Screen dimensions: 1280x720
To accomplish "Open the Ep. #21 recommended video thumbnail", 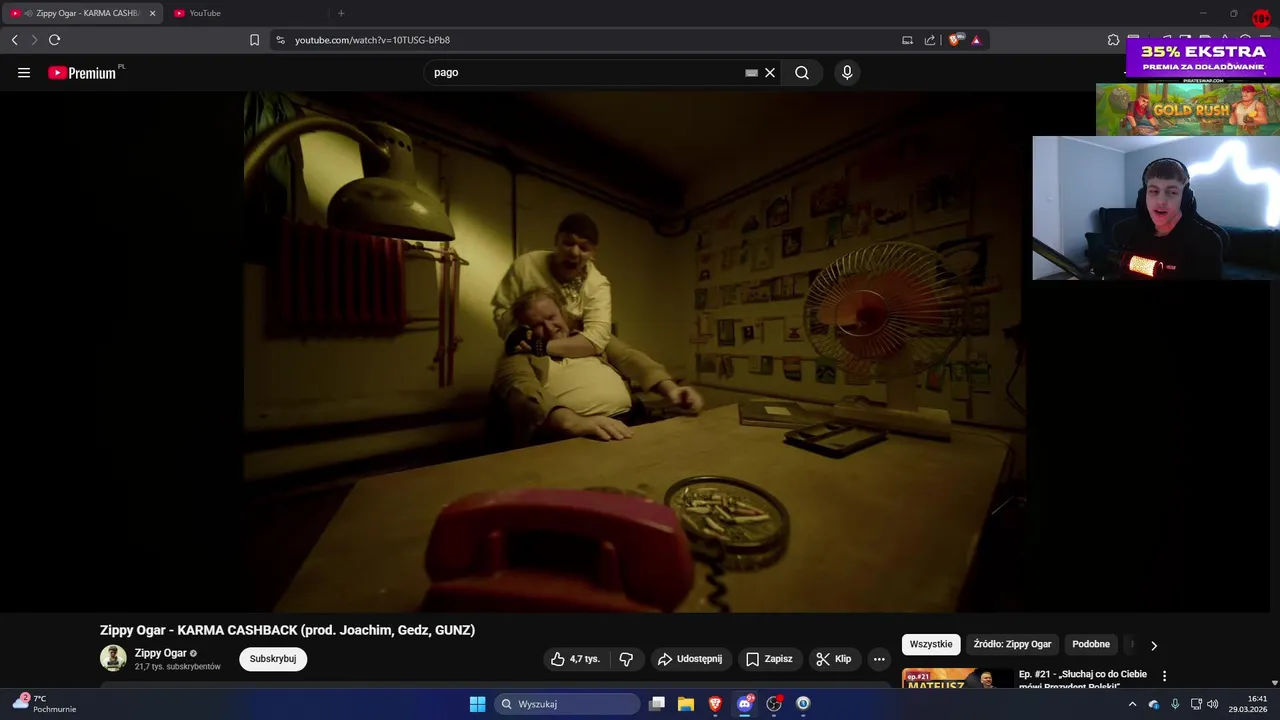I will click(957, 679).
